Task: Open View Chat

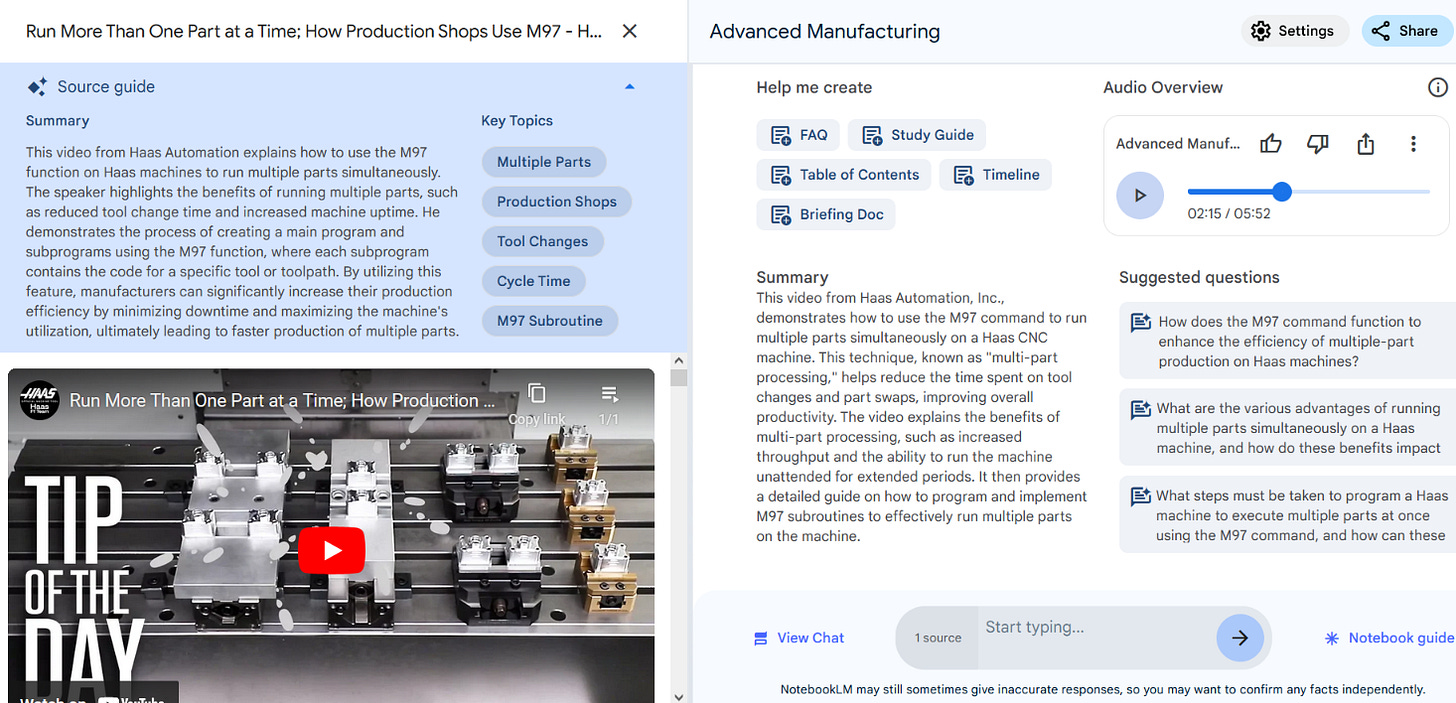Action: (798, 638)
